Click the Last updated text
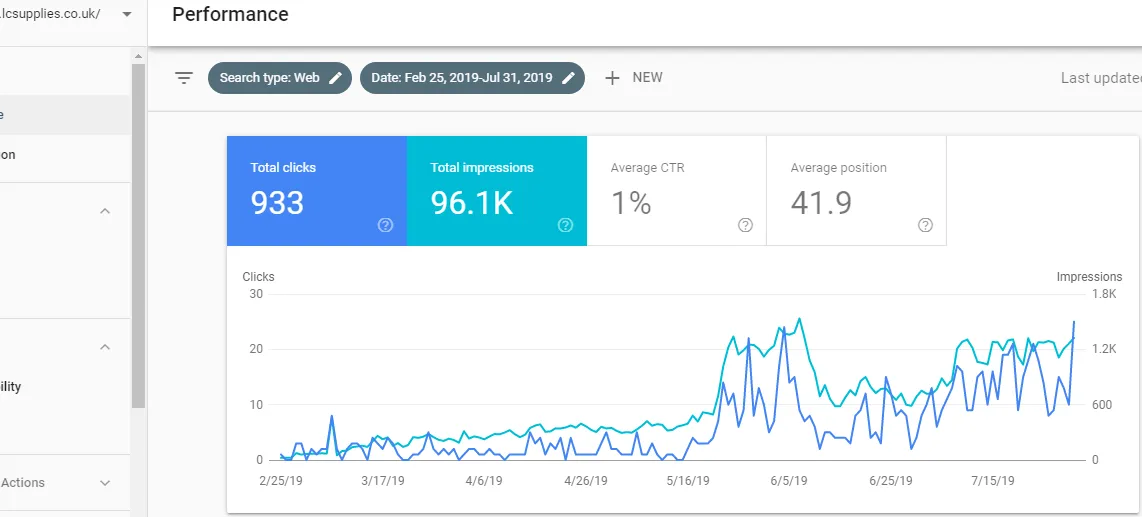This screenshot has height=517, width=1142. tap(1101, 78)
